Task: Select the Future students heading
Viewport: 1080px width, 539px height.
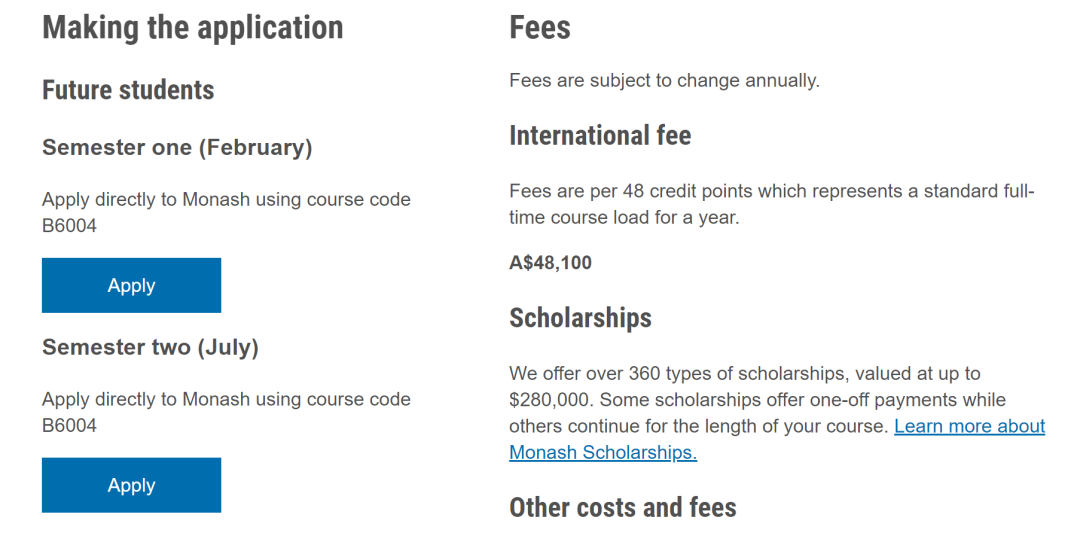Action: [128, 90]
